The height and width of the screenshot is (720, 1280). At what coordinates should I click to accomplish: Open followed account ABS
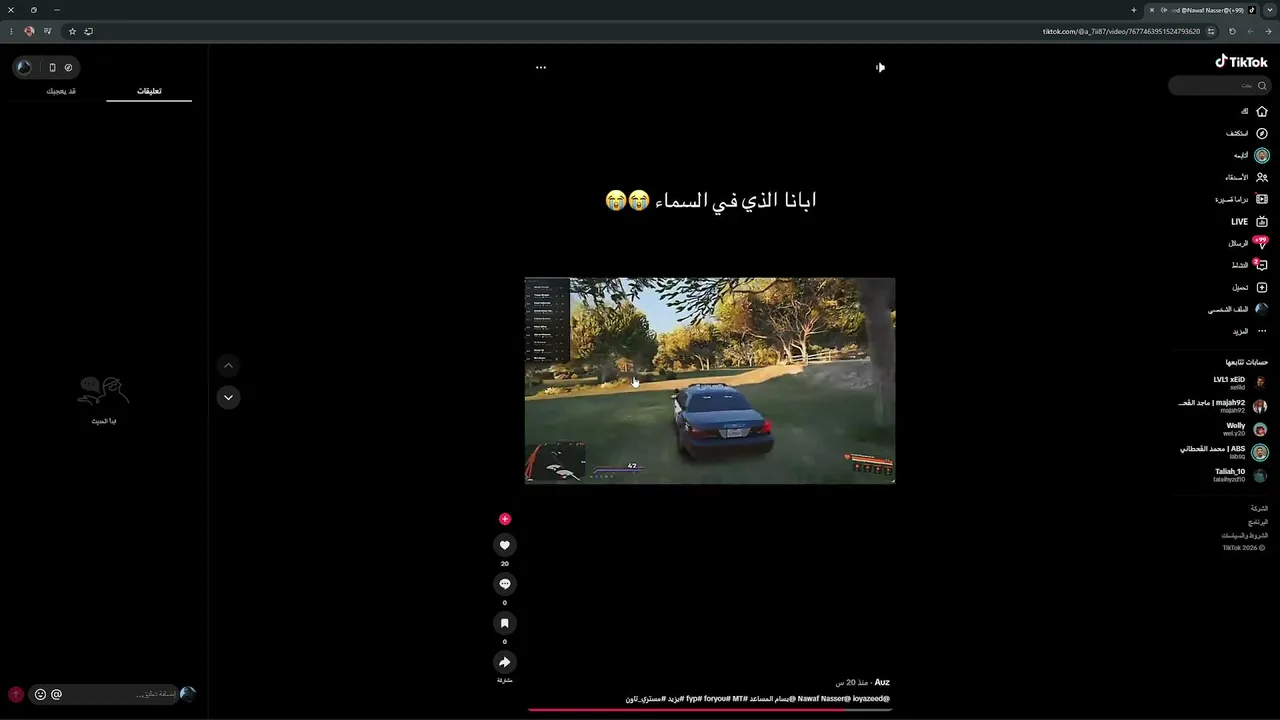pos(1224,452)
